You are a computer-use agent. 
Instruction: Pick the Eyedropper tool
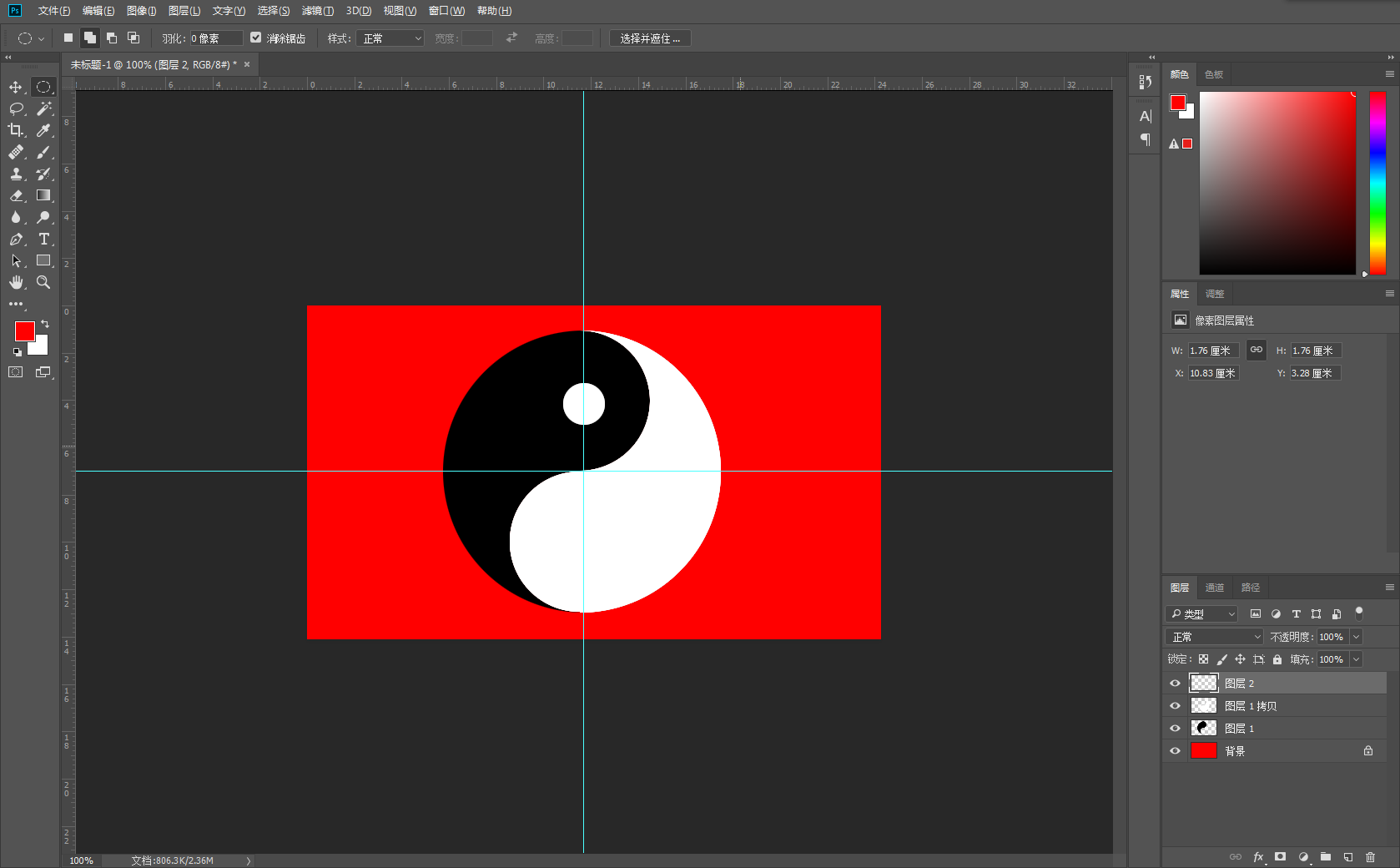click(x=43, y=130)
